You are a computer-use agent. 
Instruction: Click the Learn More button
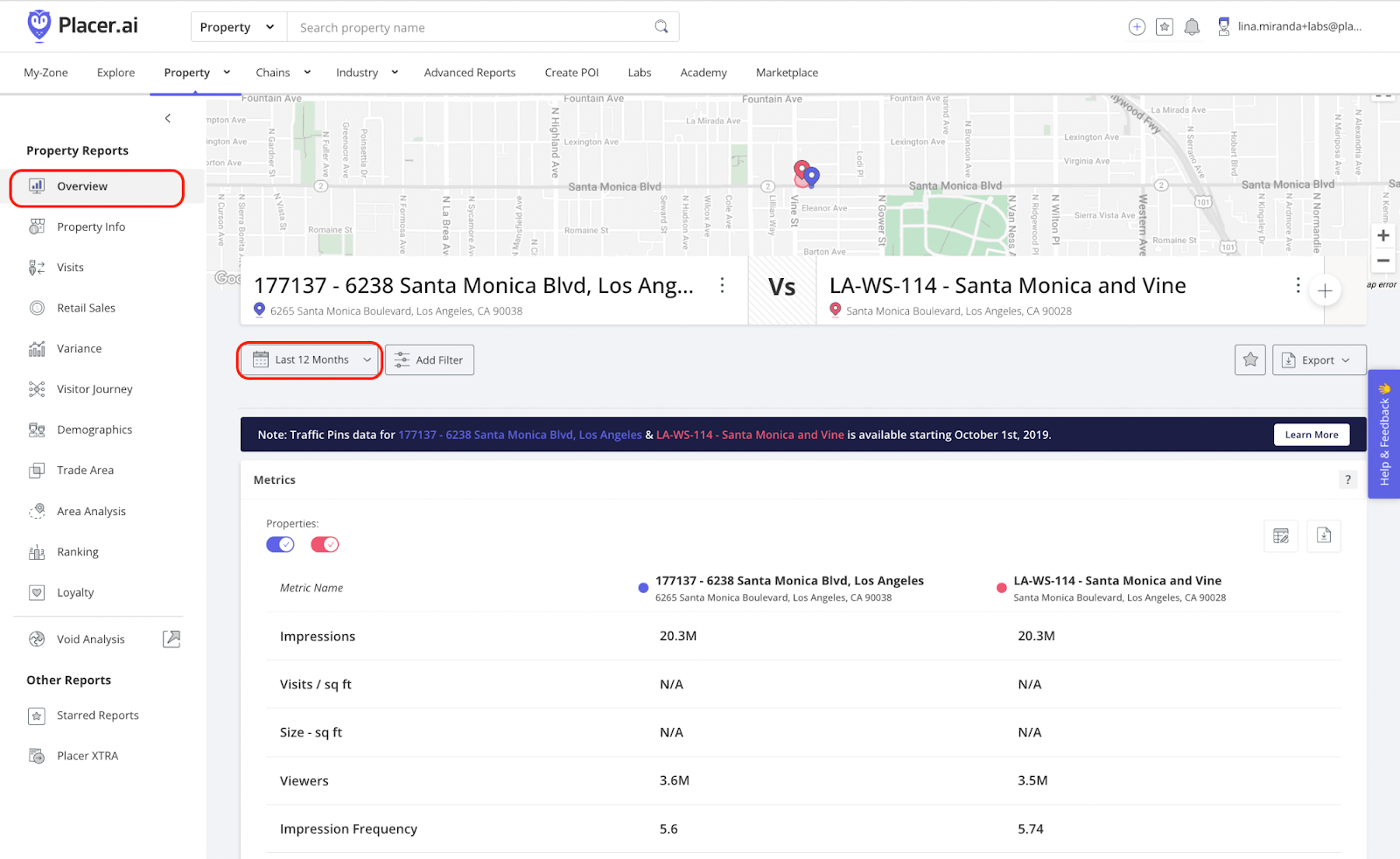1312,435
